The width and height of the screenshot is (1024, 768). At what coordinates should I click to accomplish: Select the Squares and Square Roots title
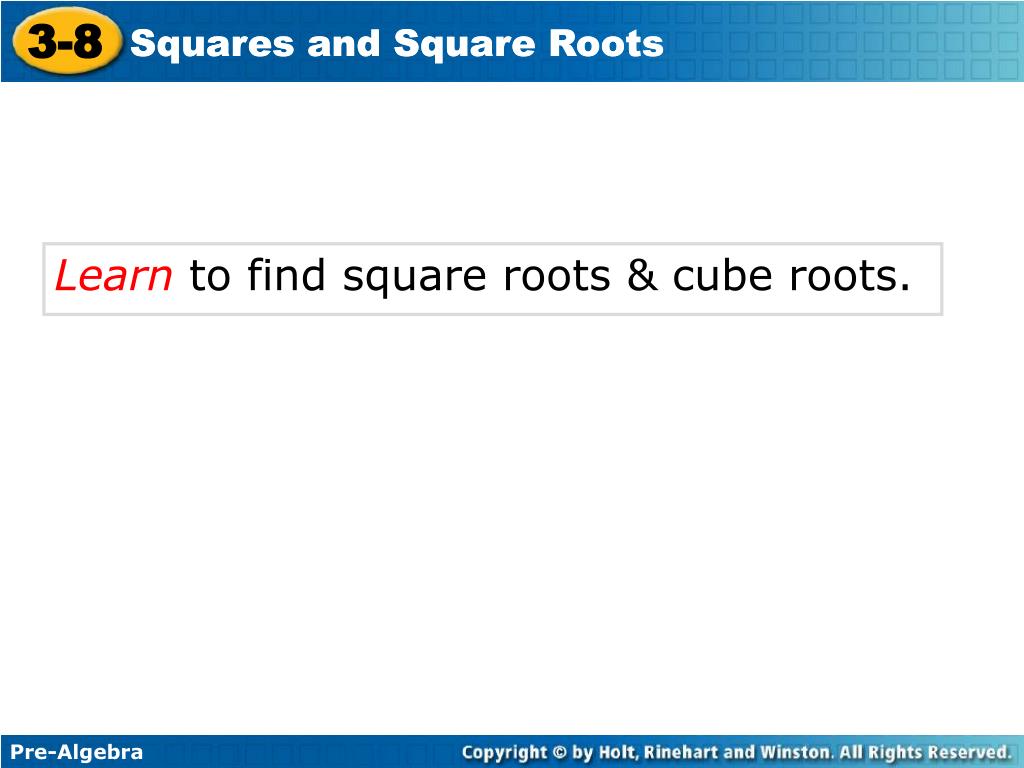point(396,44)
